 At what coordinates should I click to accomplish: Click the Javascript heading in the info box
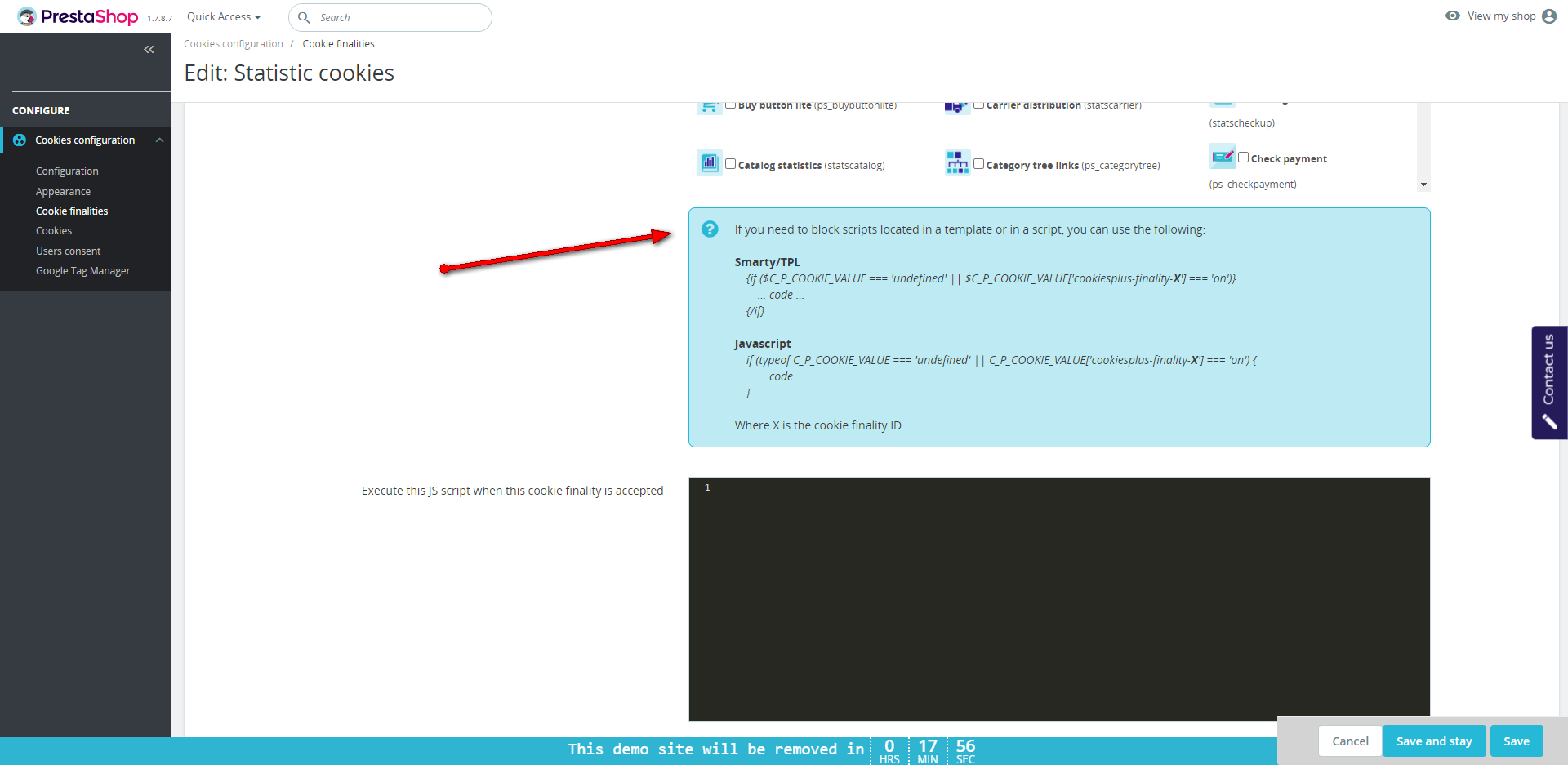pos(763,344)
